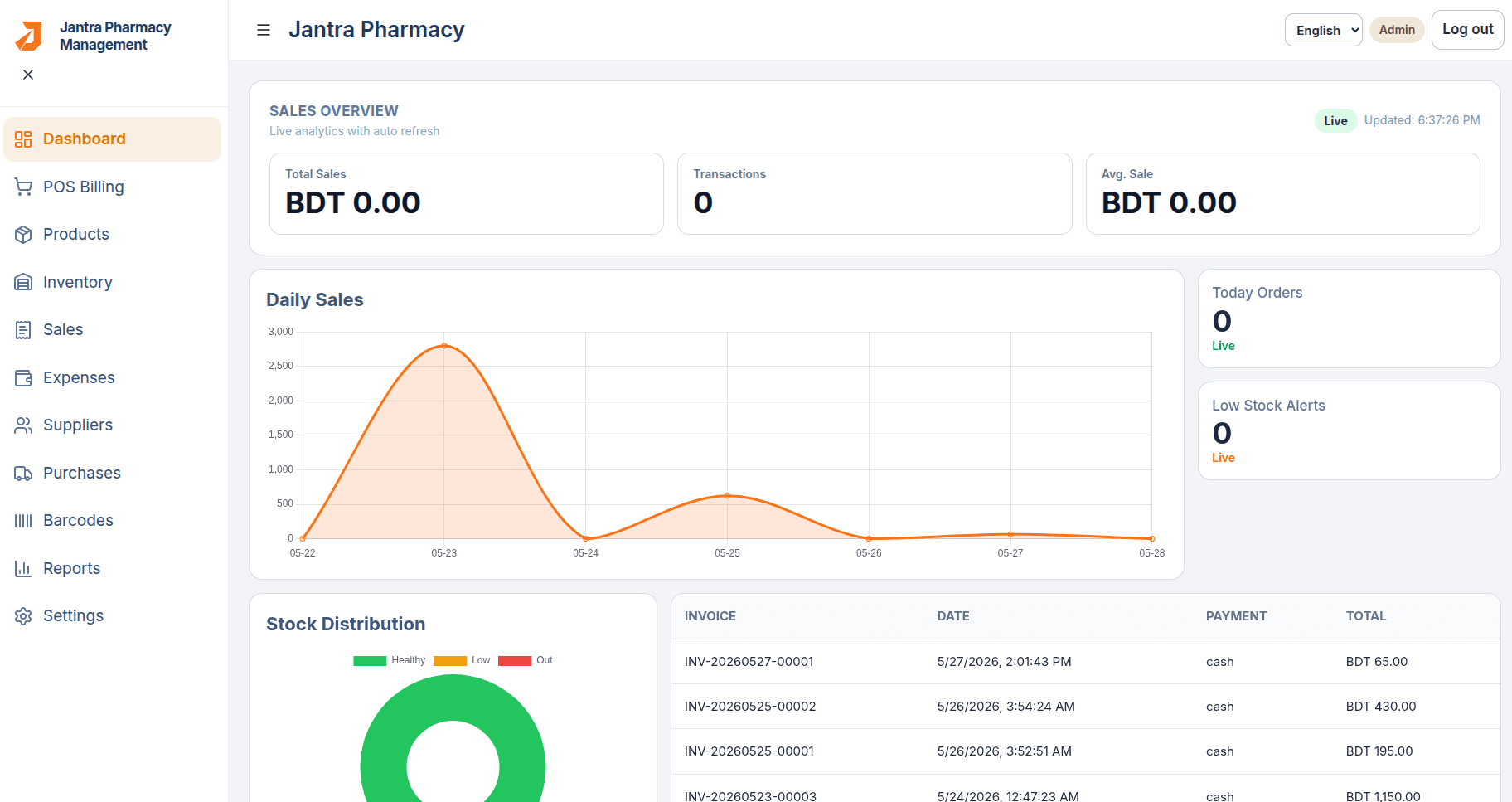
Task: Open the Low Stock Alerts card
Action: point(1349,430)
